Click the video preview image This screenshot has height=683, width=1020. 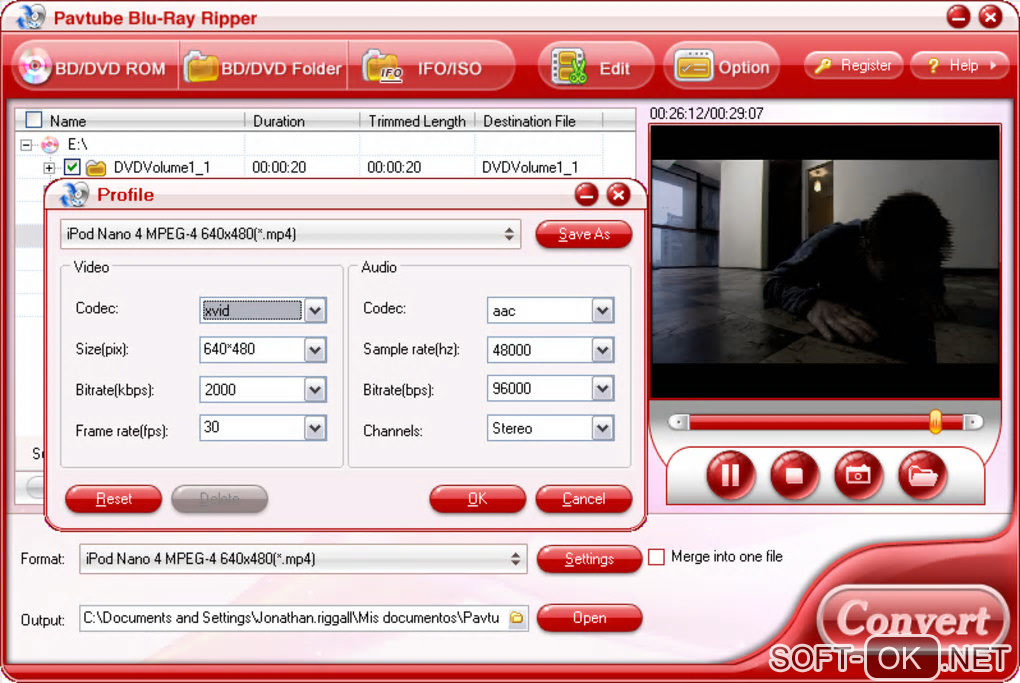pyautogui.click(x=825, y=261)
